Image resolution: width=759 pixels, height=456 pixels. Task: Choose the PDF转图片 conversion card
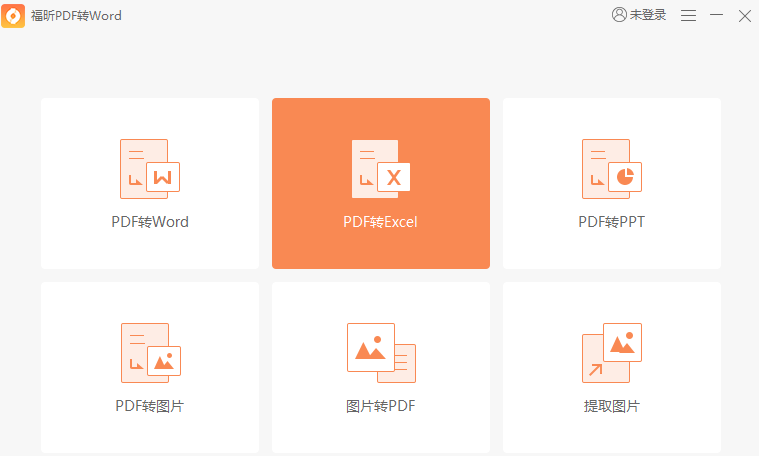click(150, 367)
